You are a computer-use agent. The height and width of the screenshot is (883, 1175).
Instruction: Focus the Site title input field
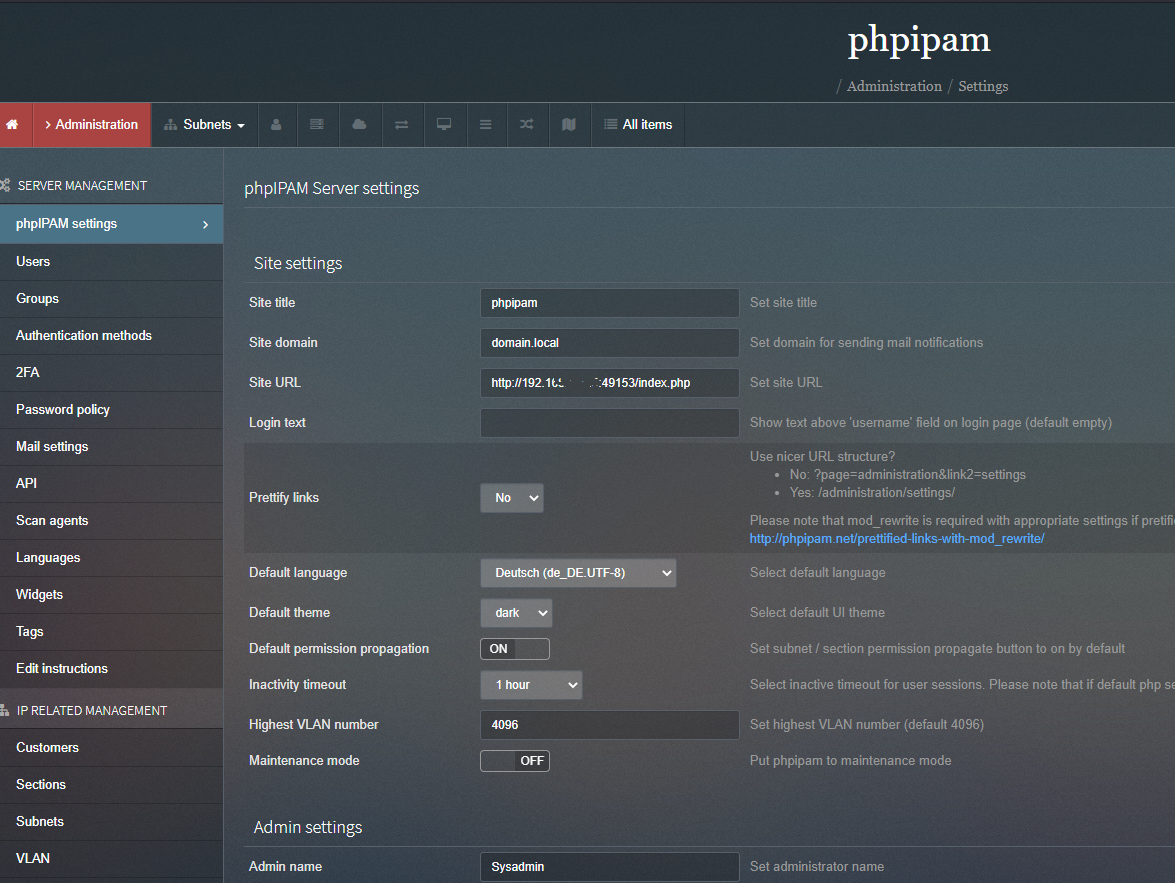(x=609, y=303)
